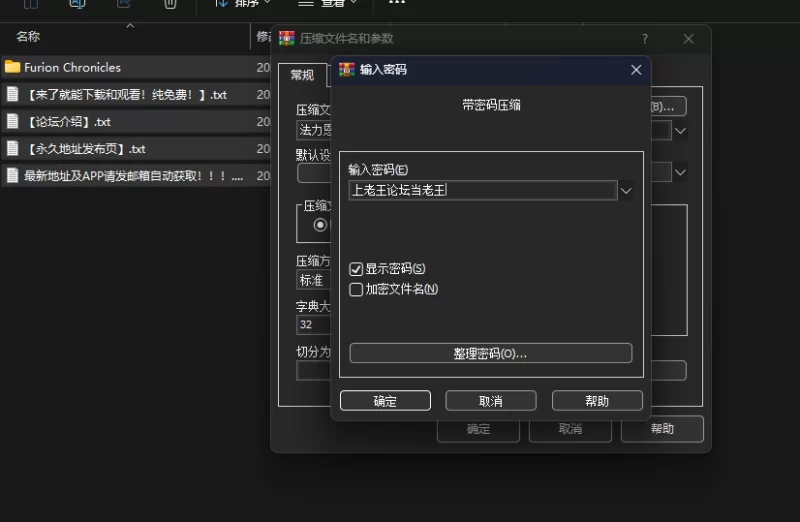Click the WinRAR icon in archive parameters title
800x522 pixels.
click(x=287, y=38)
